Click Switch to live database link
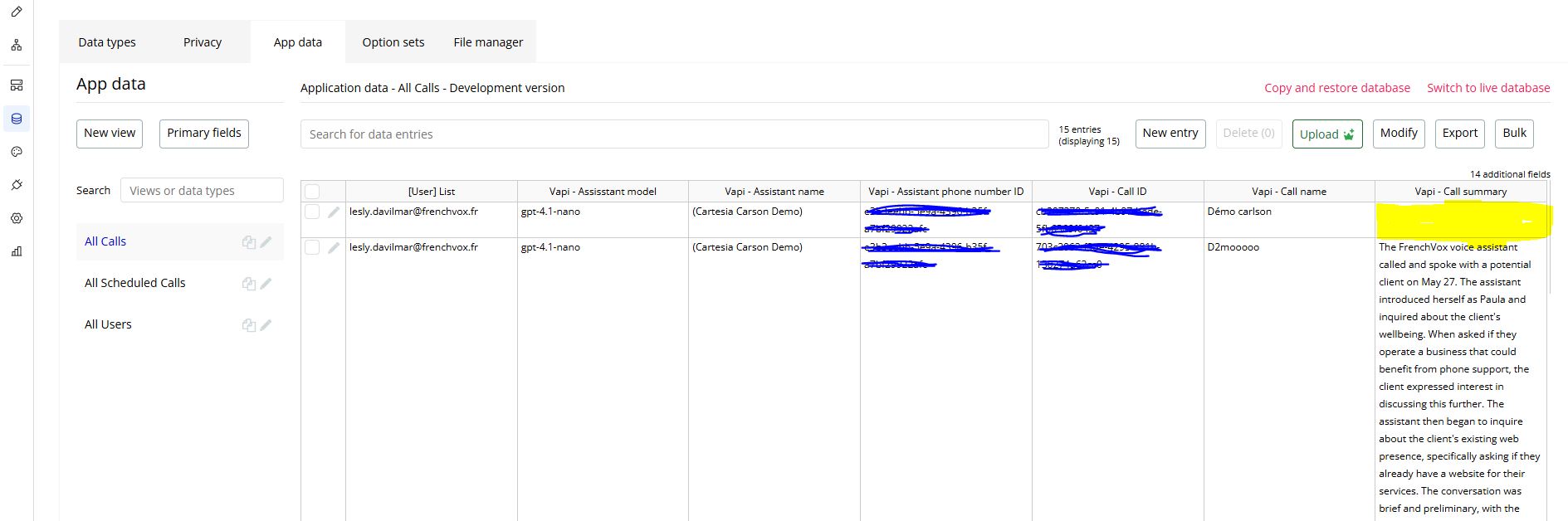 [x=1487, y=88]
